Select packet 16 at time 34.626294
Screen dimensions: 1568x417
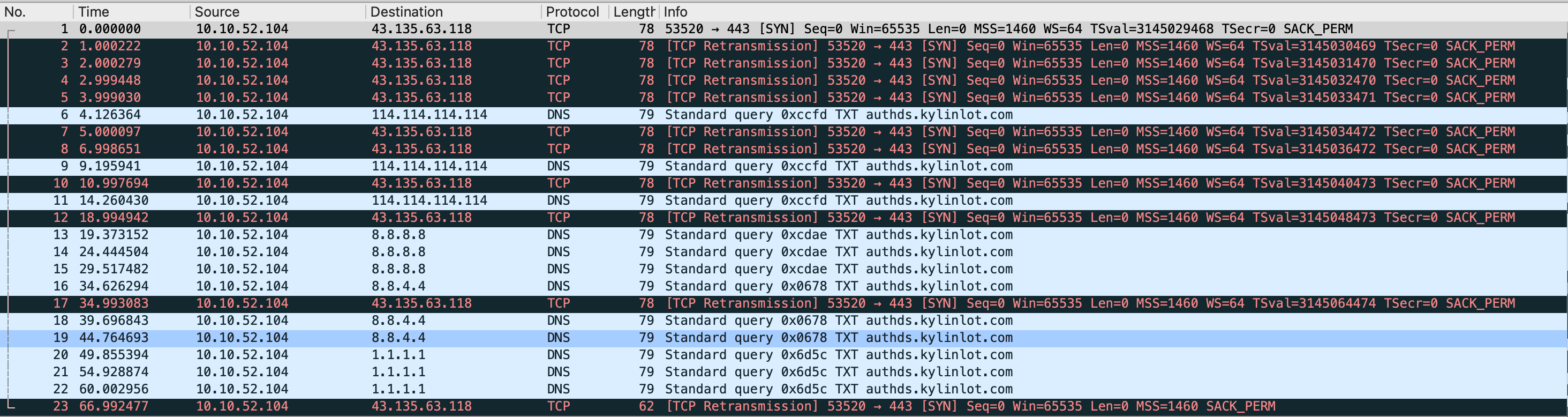coord(784,287)
